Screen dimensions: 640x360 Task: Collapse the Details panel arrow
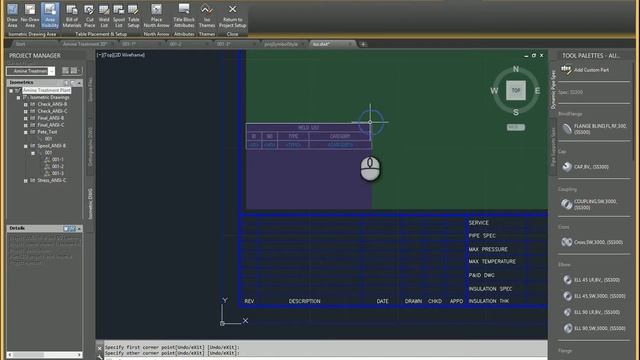(79, 228)
